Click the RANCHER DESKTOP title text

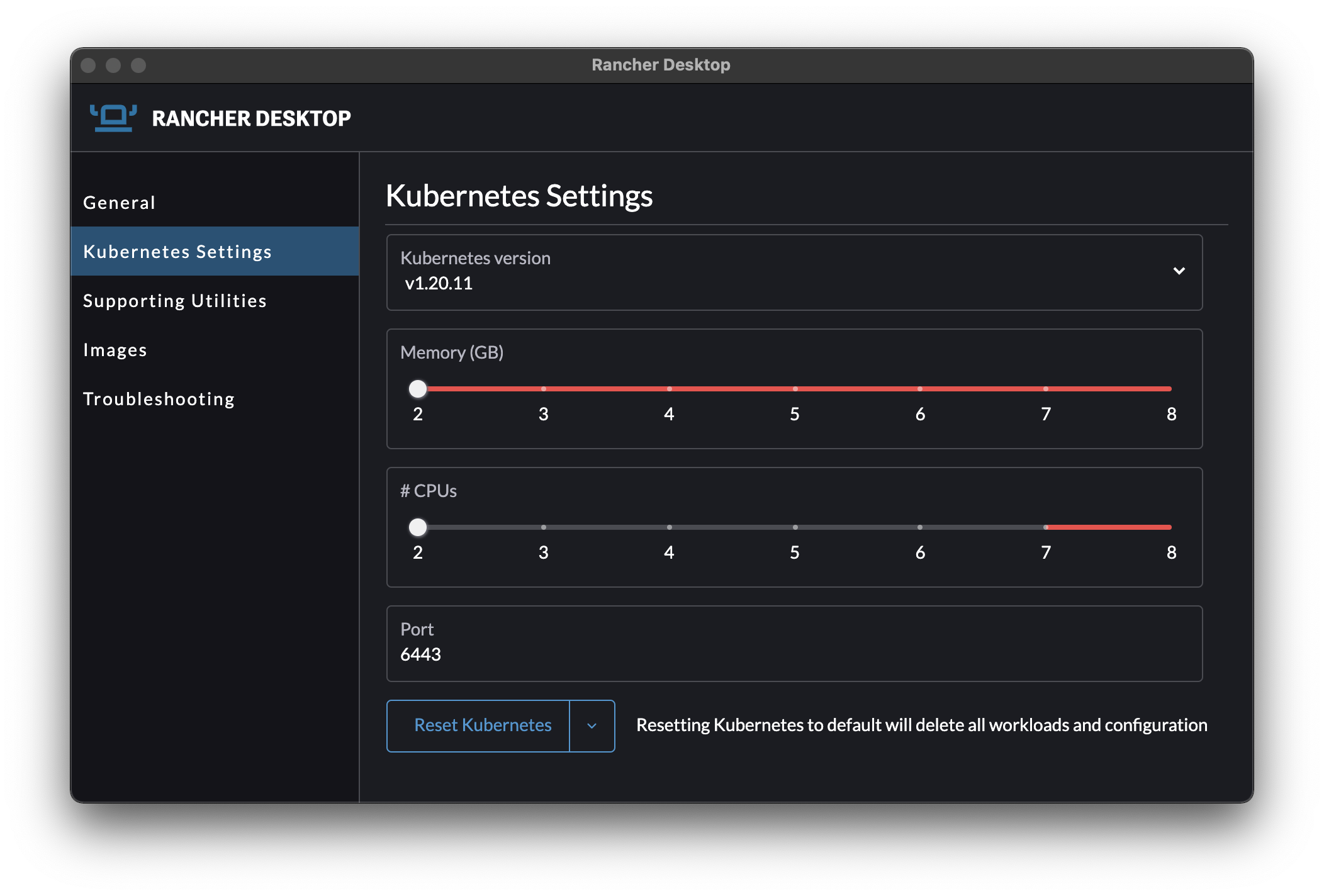pyautogui.click(x=251, y=118)
